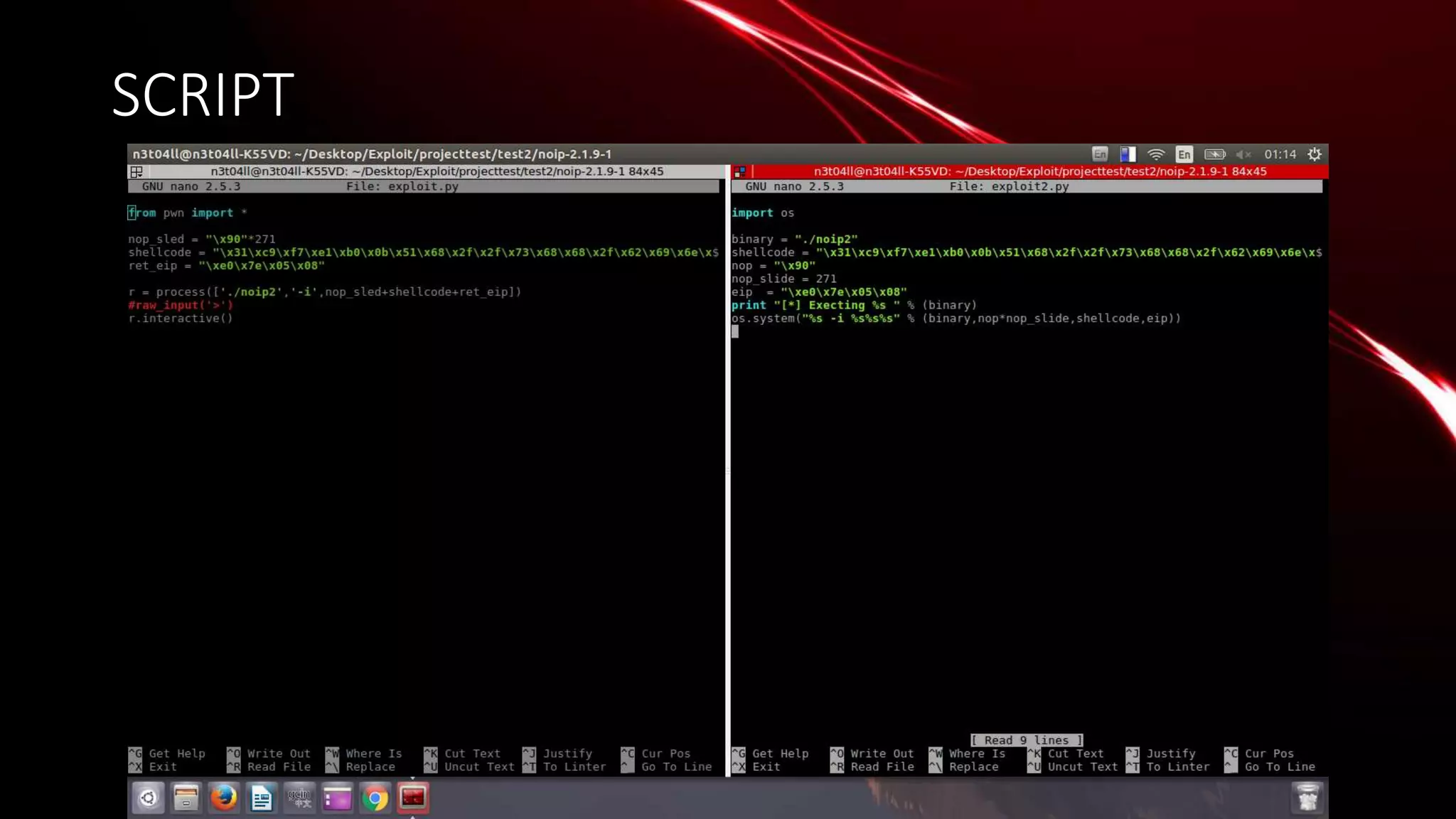The width and height of the screenshot is (1456, 819).
Task: Focus the red exploit2.py terminal title bar
Action: [1039, 171]
